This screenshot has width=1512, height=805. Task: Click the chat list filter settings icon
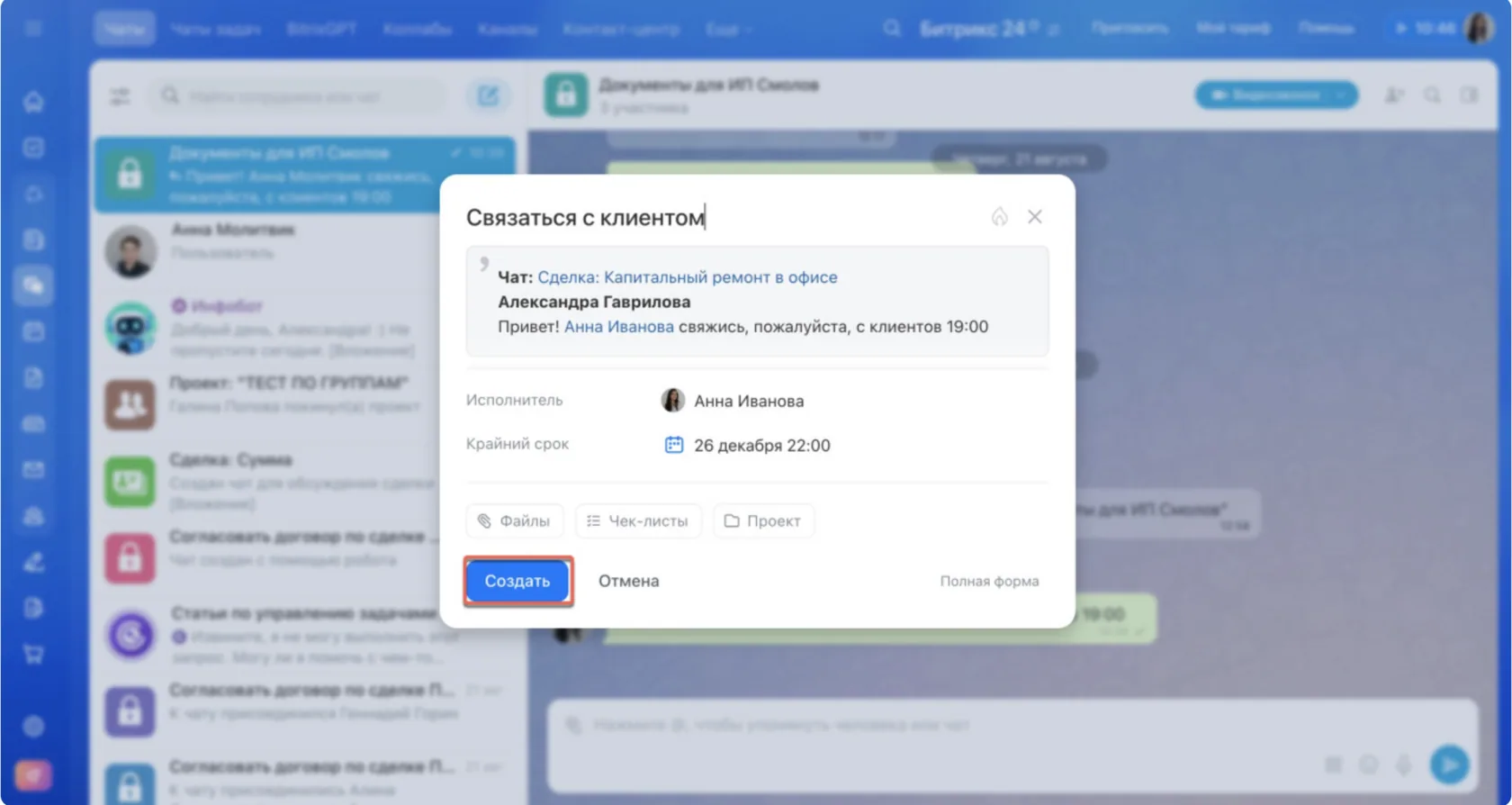pyautogui.click(x=120, y=95)
